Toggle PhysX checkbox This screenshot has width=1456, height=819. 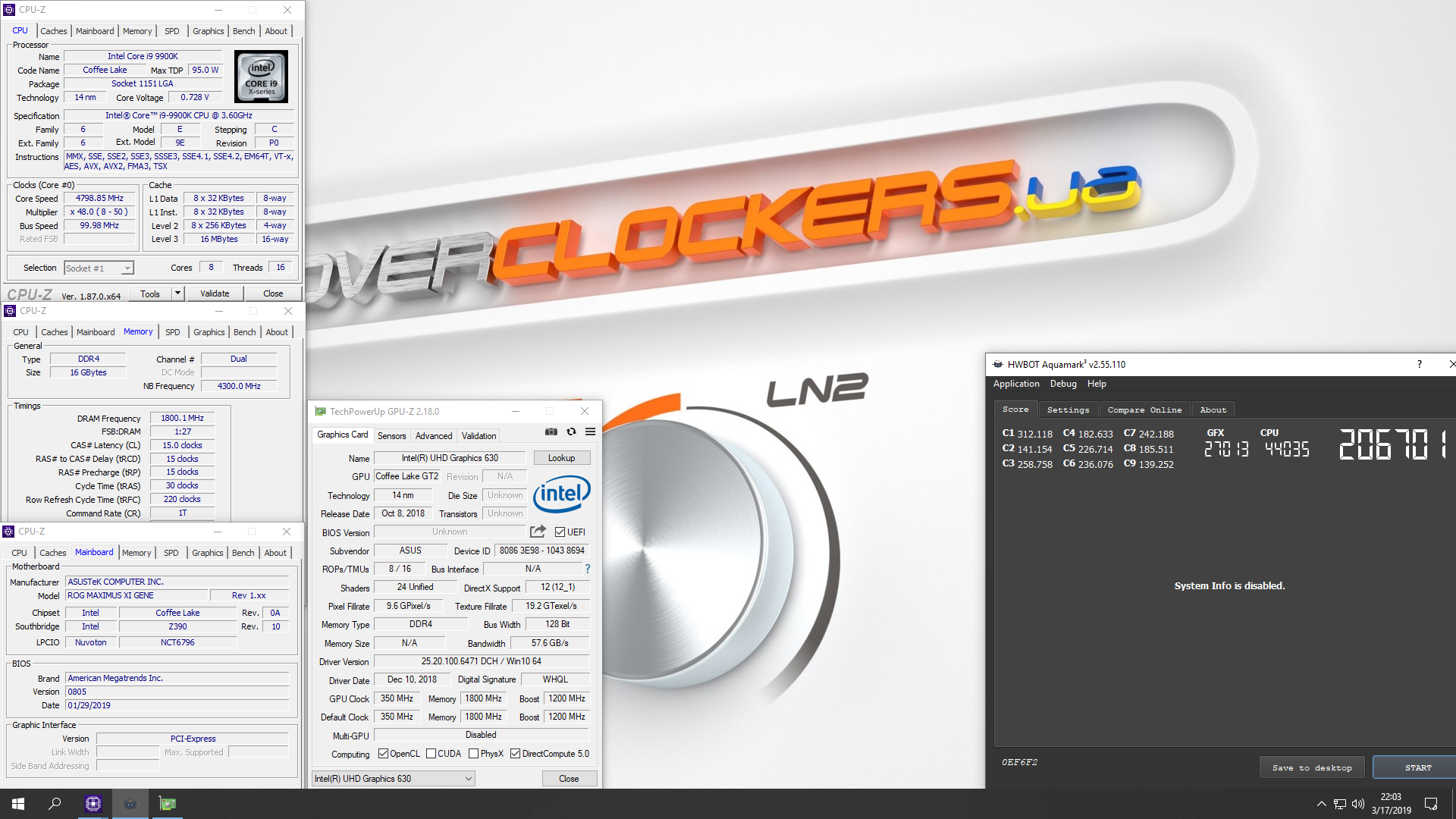473,754
